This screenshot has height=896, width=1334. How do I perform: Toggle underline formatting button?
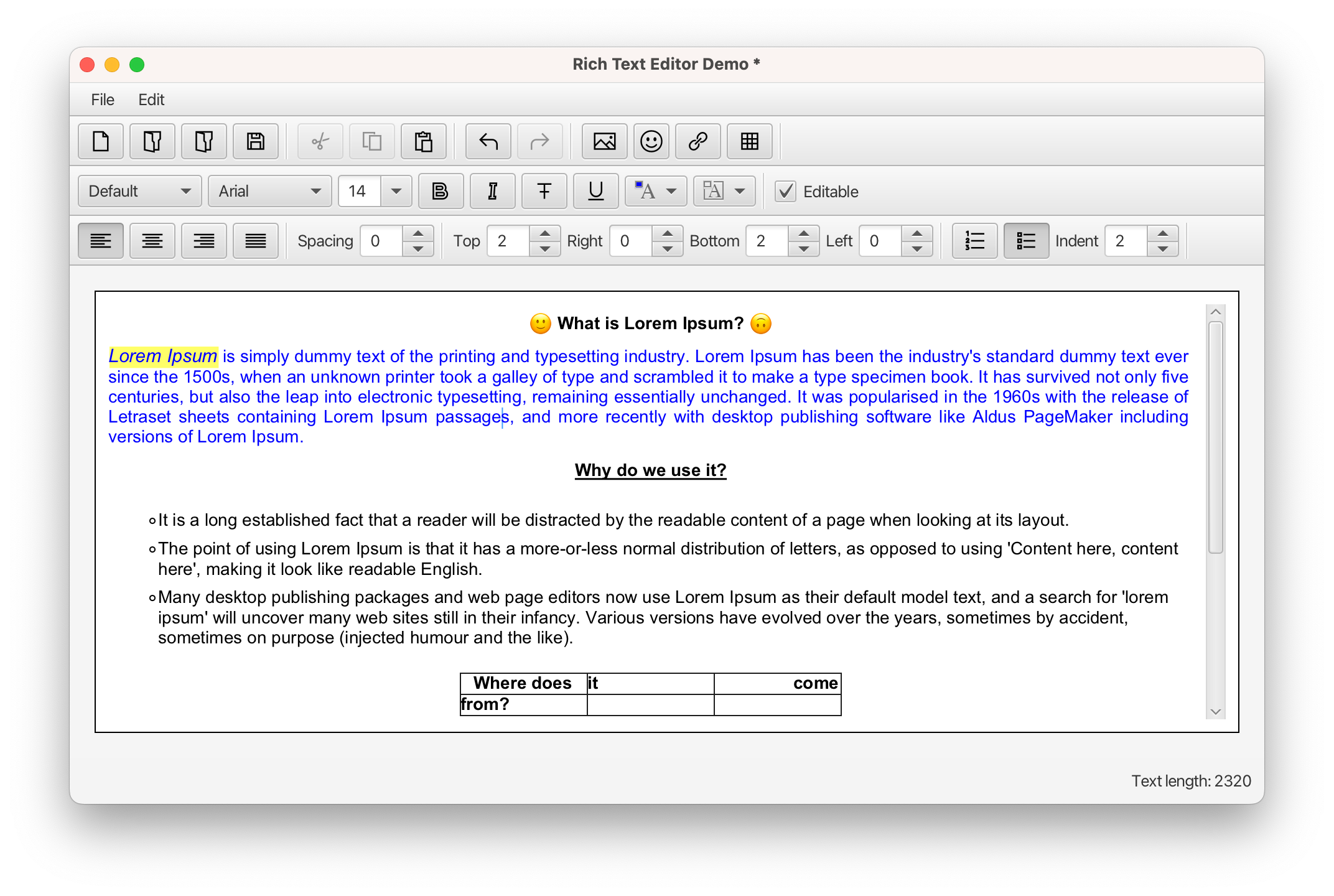click(595, 192)
